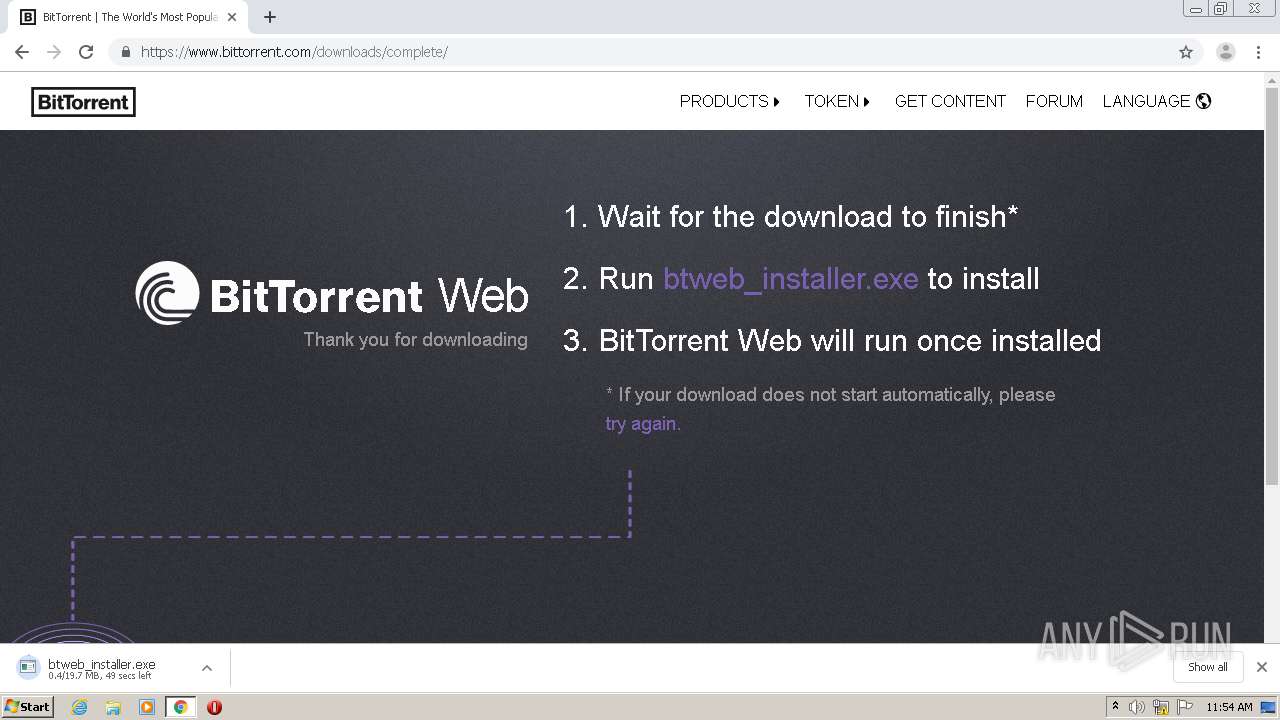Click the BitTorrent logo in header
1280x720 pixels.
tap(83, 102)
